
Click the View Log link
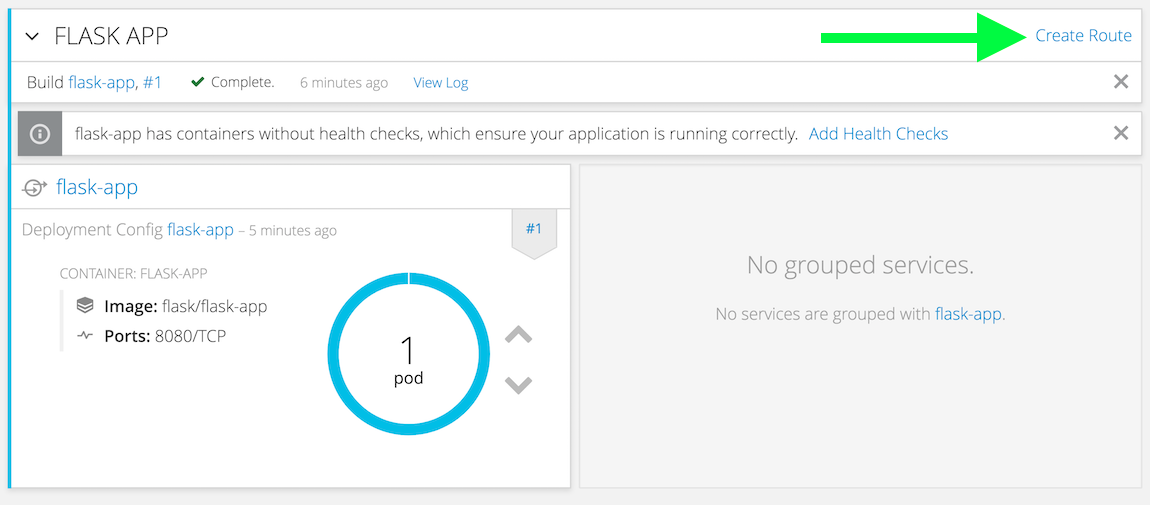coord(441,83)
